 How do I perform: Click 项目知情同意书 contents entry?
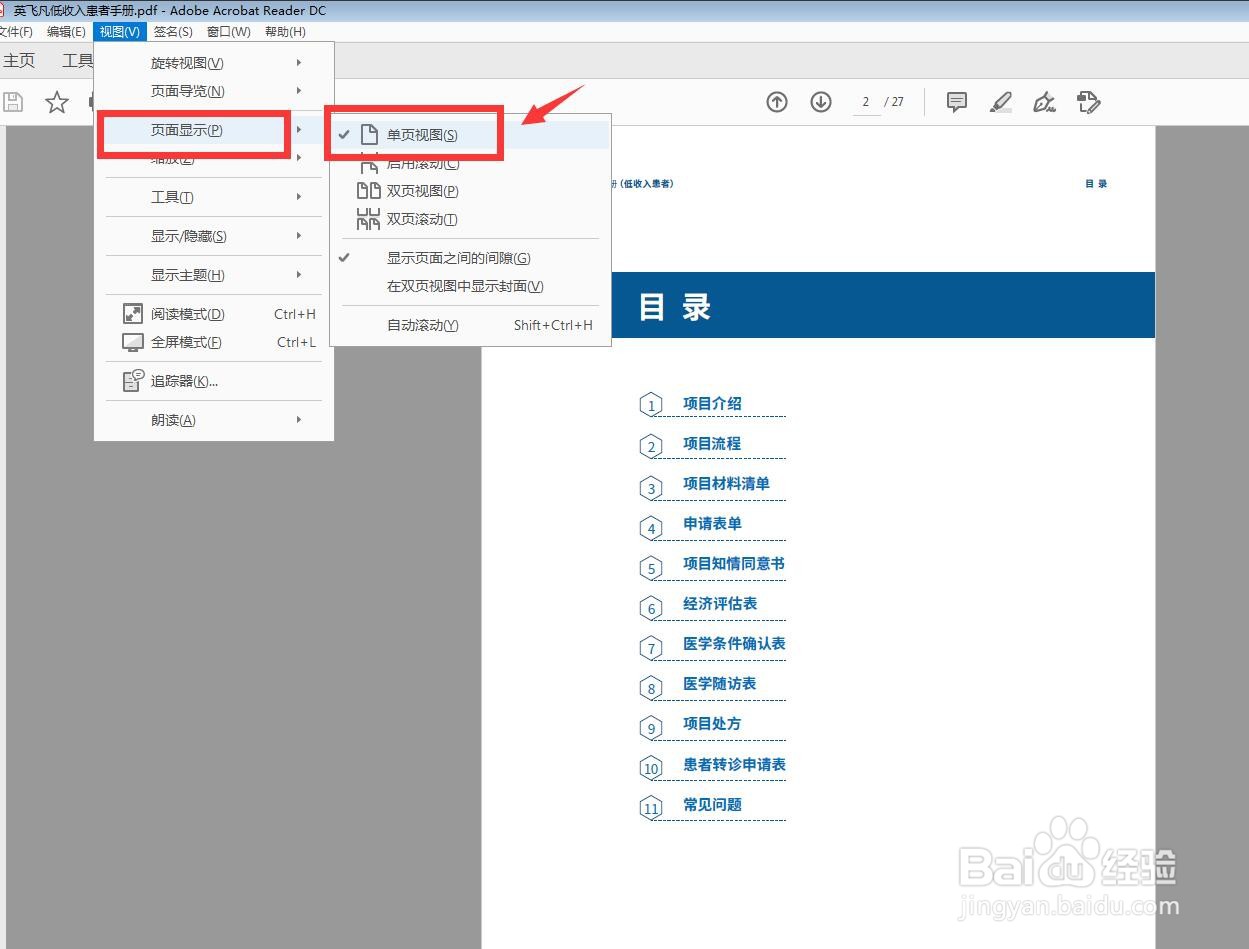pos(734,564)
